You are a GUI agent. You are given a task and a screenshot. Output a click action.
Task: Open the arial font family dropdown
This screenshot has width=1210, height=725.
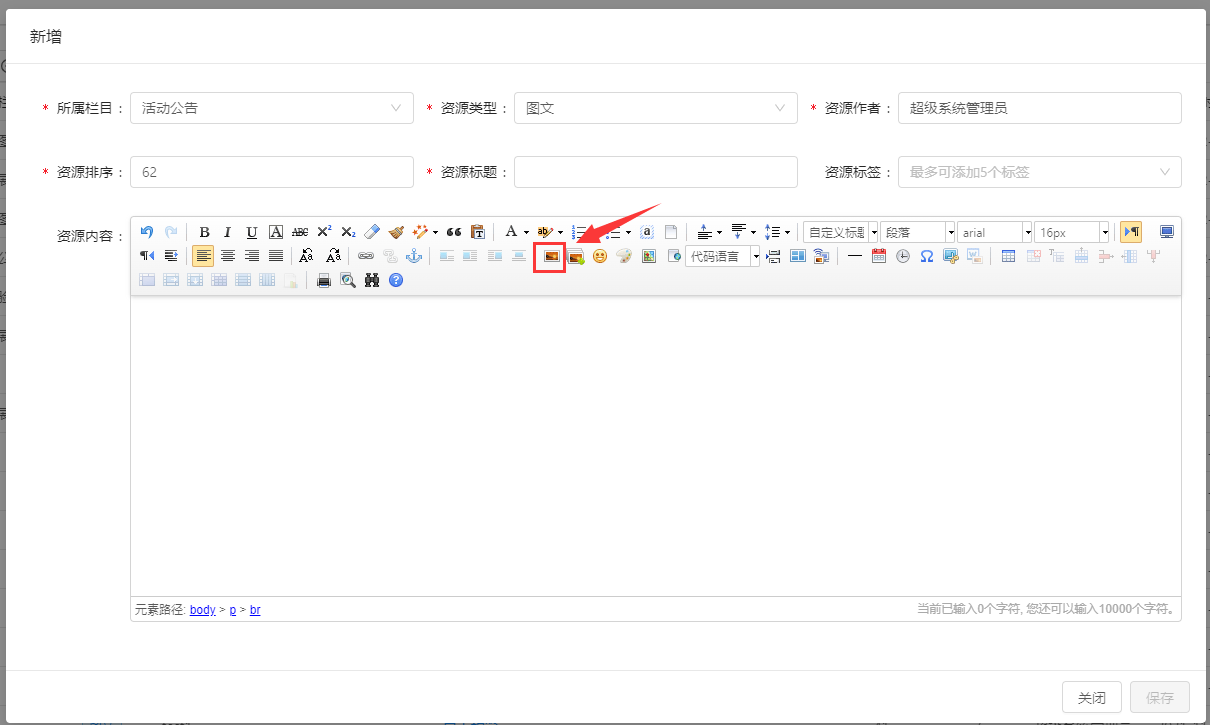coord(994,232)
